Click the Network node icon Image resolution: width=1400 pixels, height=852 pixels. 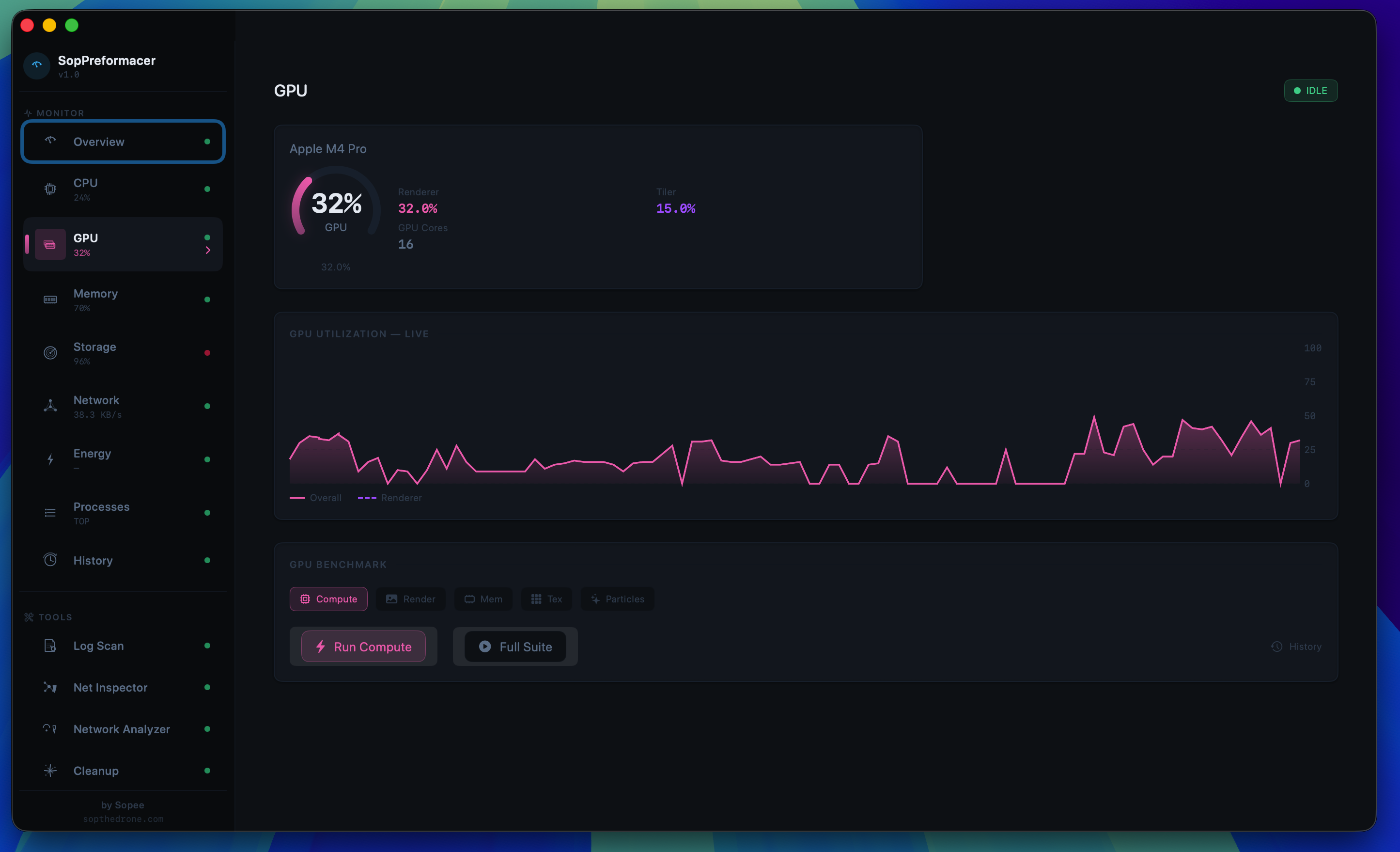(x=50, y=406)
